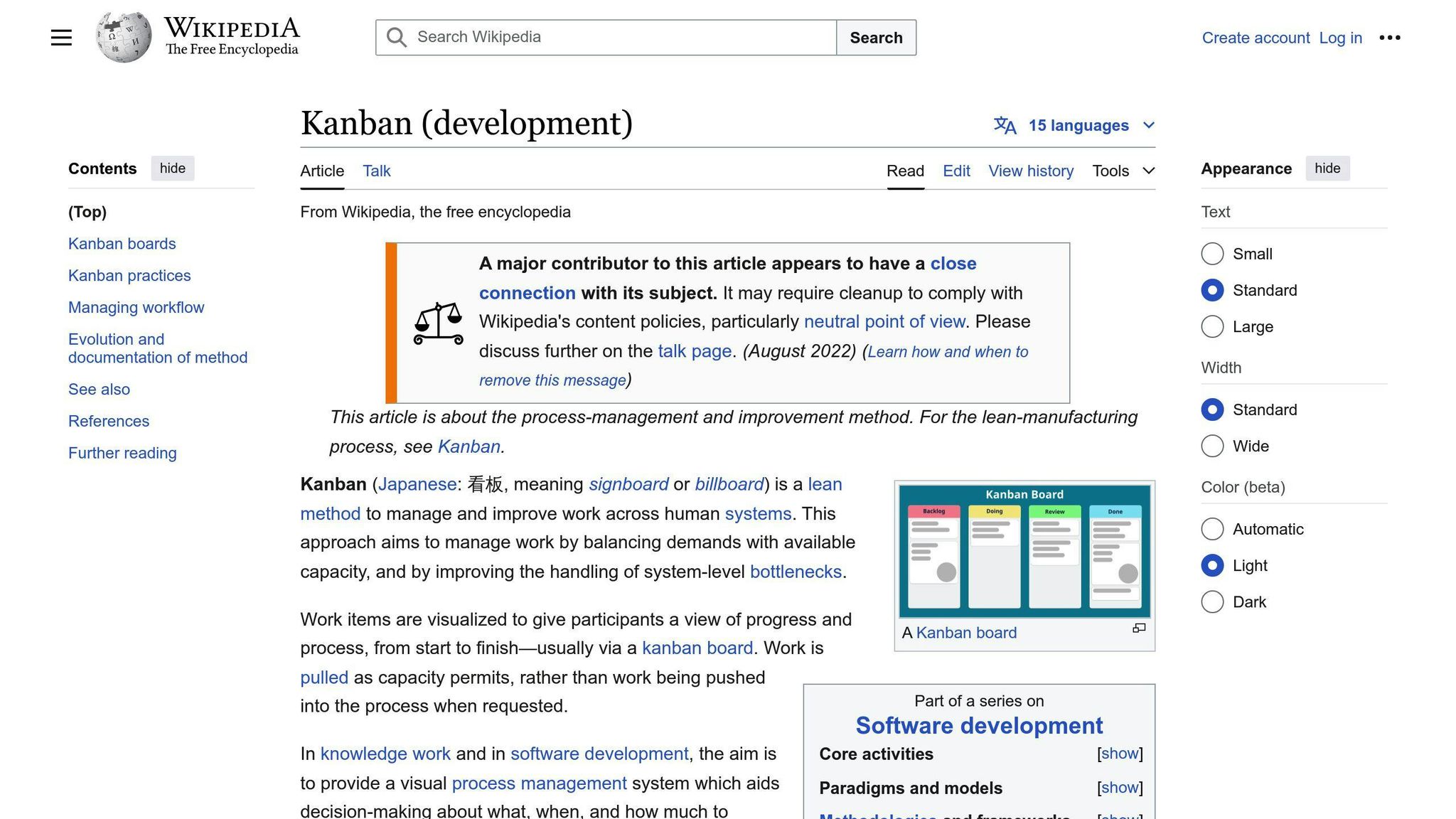This screenshot has width=1456, height=819.
Task: Show the Paradigms and models section
Action: (1119, 788)
